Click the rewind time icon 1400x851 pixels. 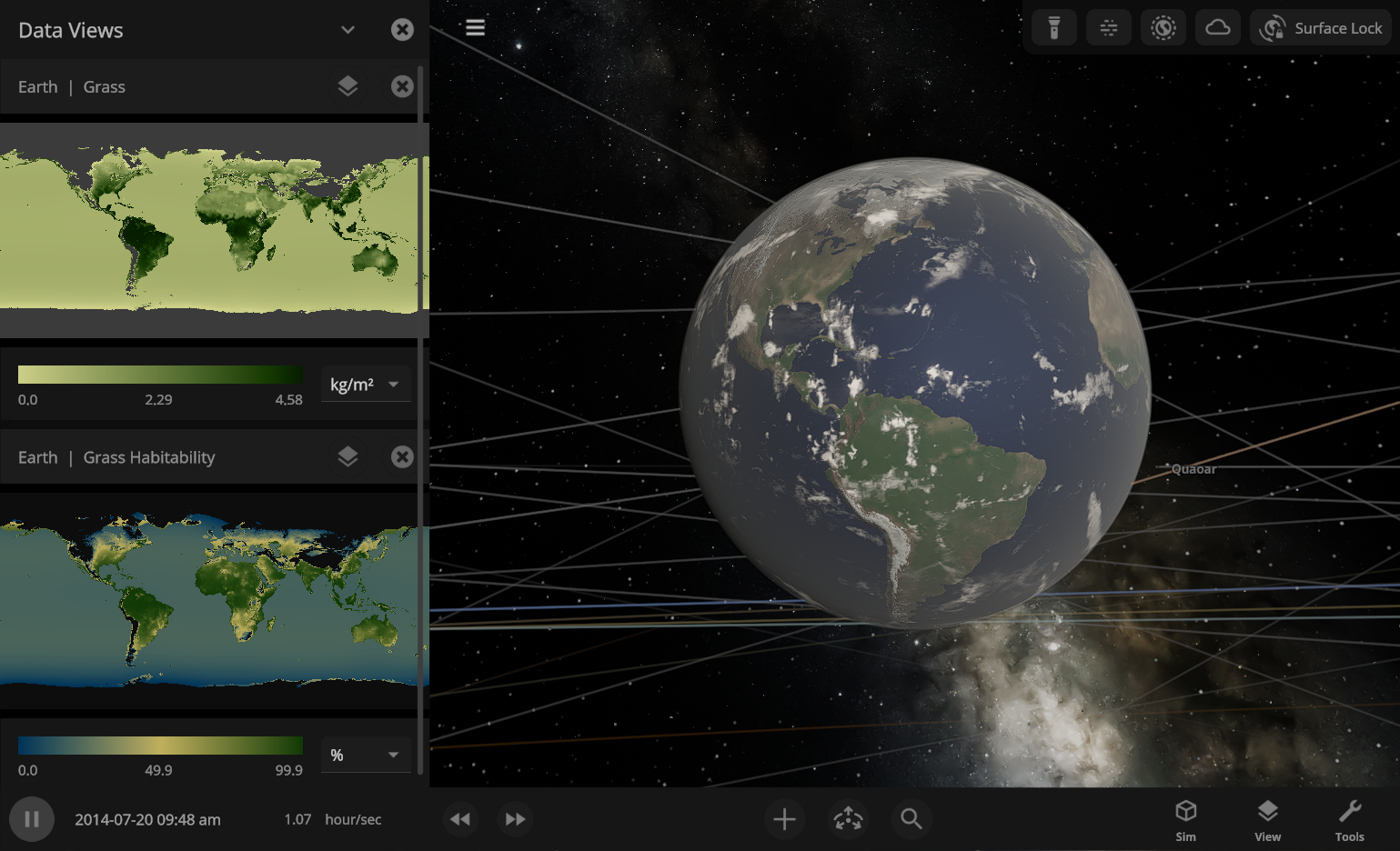click(460, 819)
